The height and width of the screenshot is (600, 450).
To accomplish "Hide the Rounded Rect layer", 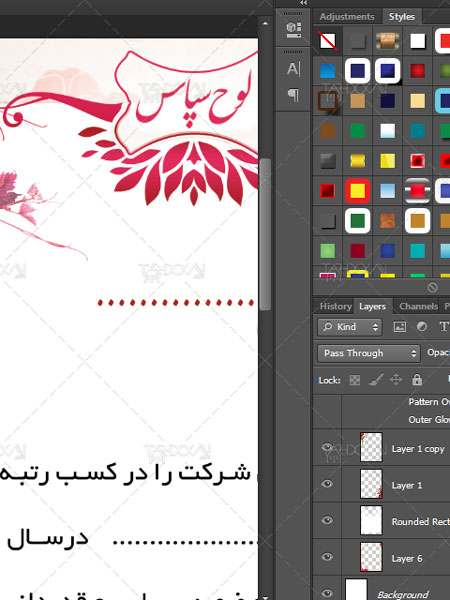I will 327,520.
